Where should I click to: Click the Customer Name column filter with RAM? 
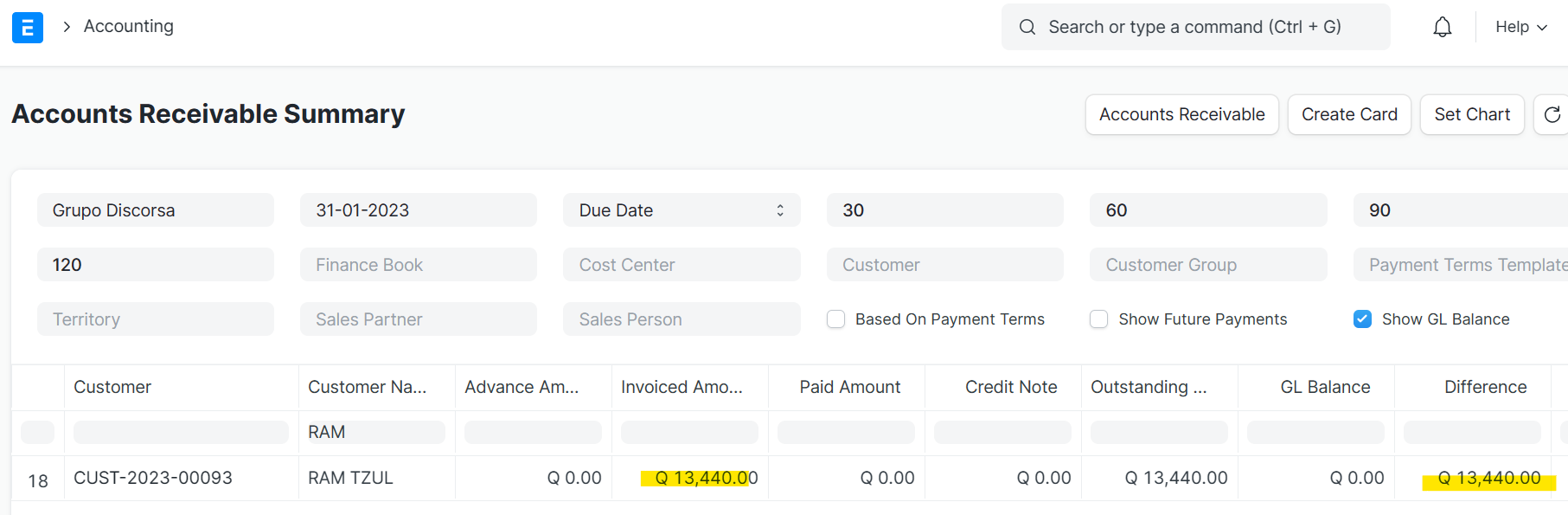[376, 432]
